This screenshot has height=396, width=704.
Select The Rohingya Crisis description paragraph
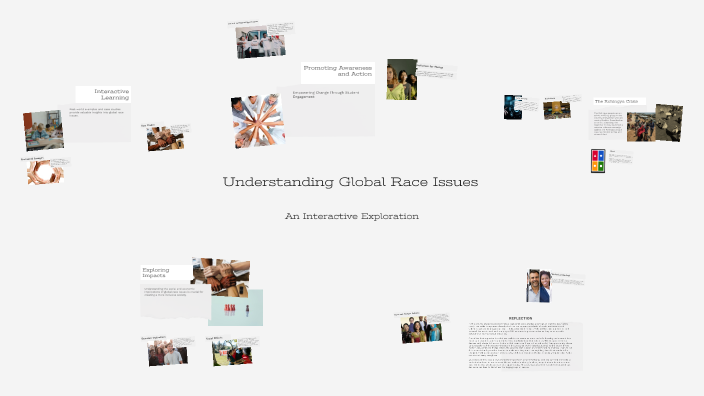[x=608, y=123]
